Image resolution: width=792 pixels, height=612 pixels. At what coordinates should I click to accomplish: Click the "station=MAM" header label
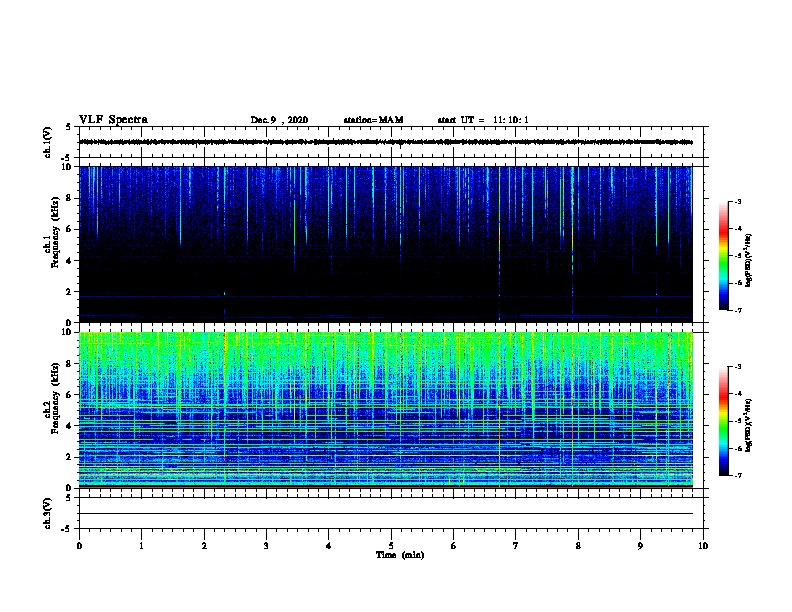(373, 120)
